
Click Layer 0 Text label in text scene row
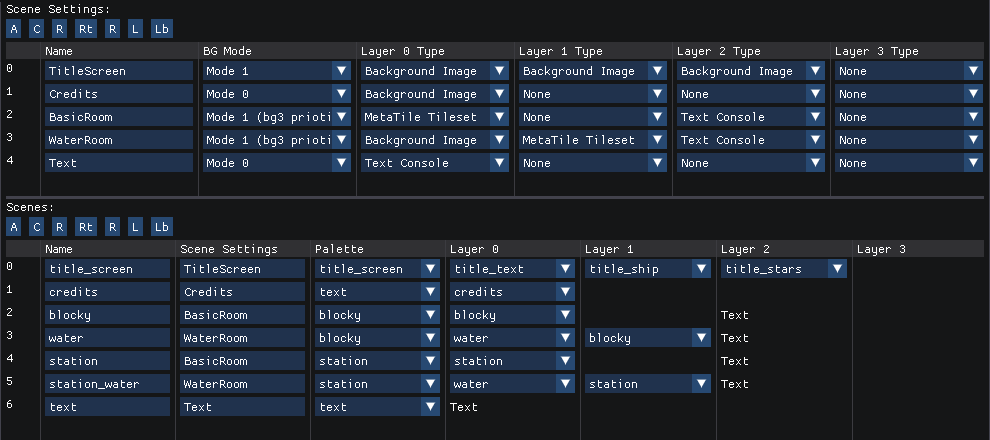tap(463, 407)
